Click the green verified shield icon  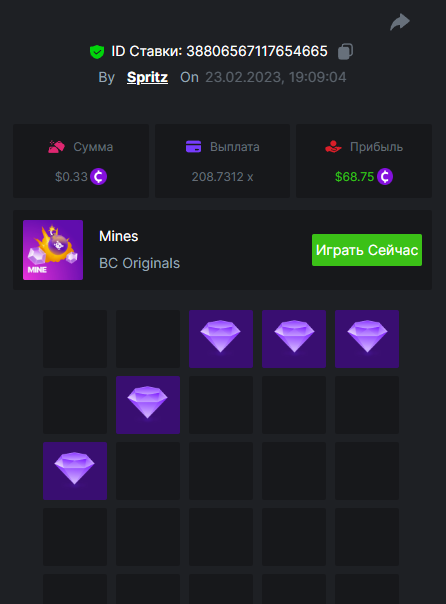click(97, 51)
